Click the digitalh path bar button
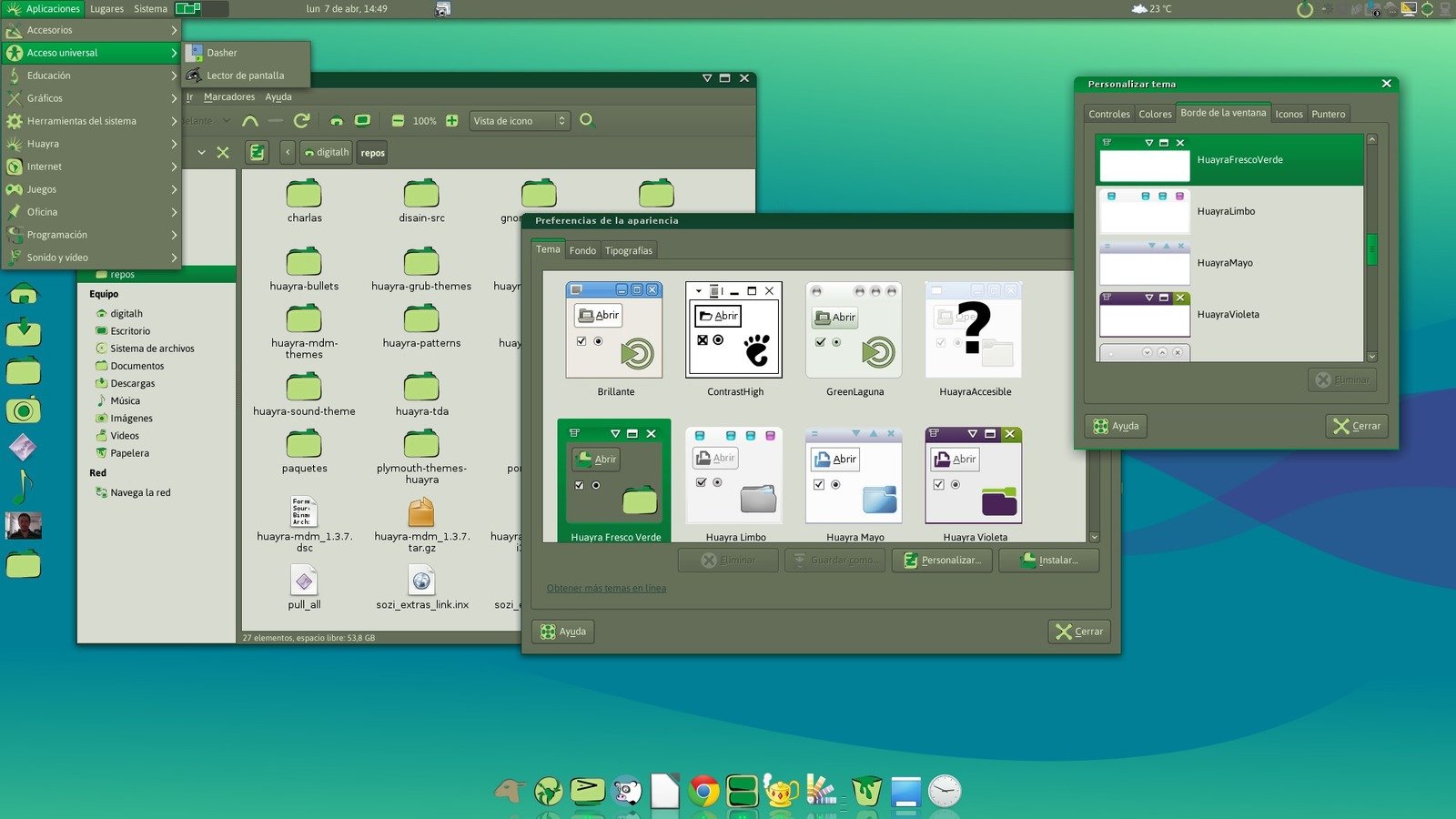Viewport: 1456px width, 819px height. [326, 152]
